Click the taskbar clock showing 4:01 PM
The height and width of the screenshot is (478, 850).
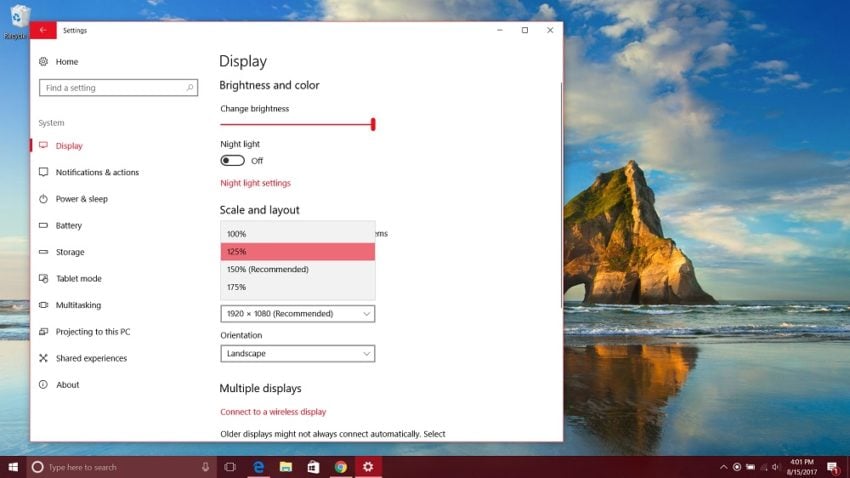[x=802, y=467]
